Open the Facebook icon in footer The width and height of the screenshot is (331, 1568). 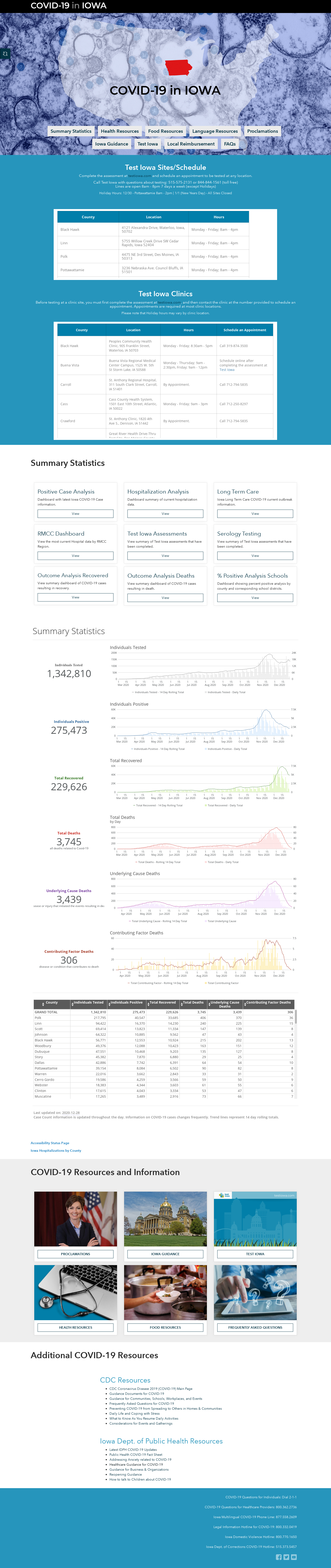(279, 1557)
